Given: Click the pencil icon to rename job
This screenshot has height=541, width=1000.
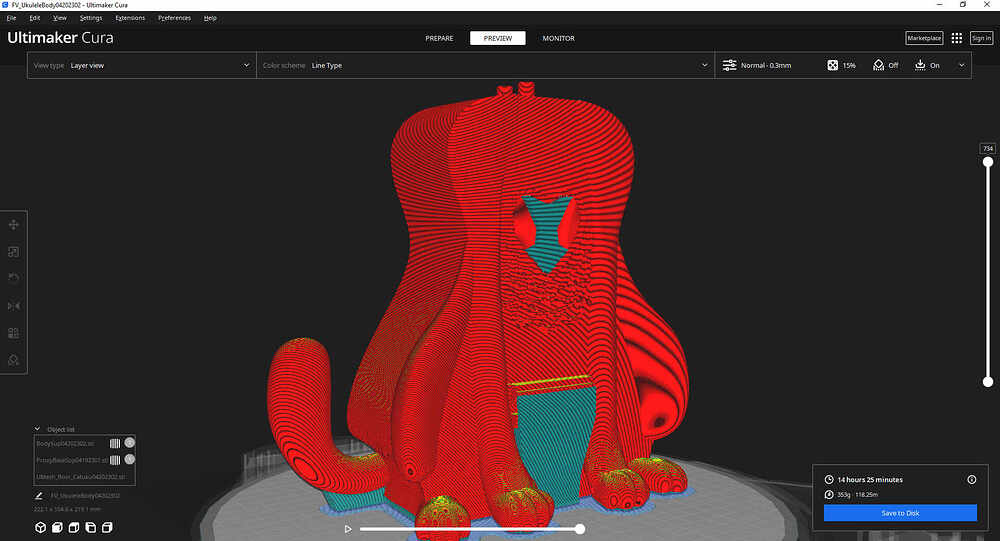Looking at the screenshot, I should point(38,496).
